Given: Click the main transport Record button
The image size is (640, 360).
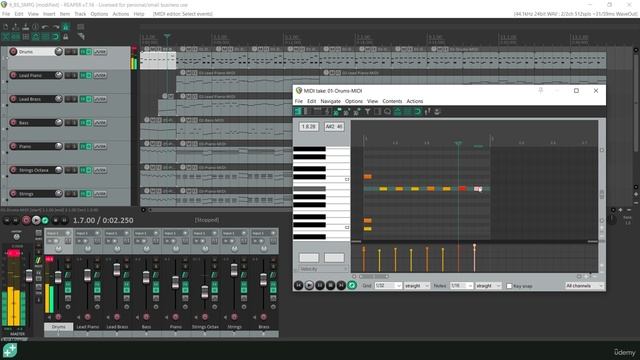Looking at the screenshot, I should 26,220.
